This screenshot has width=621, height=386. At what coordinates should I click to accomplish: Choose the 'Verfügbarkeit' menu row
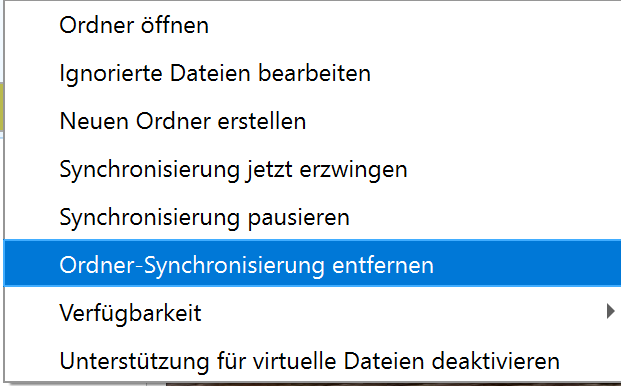pos(312,313)
